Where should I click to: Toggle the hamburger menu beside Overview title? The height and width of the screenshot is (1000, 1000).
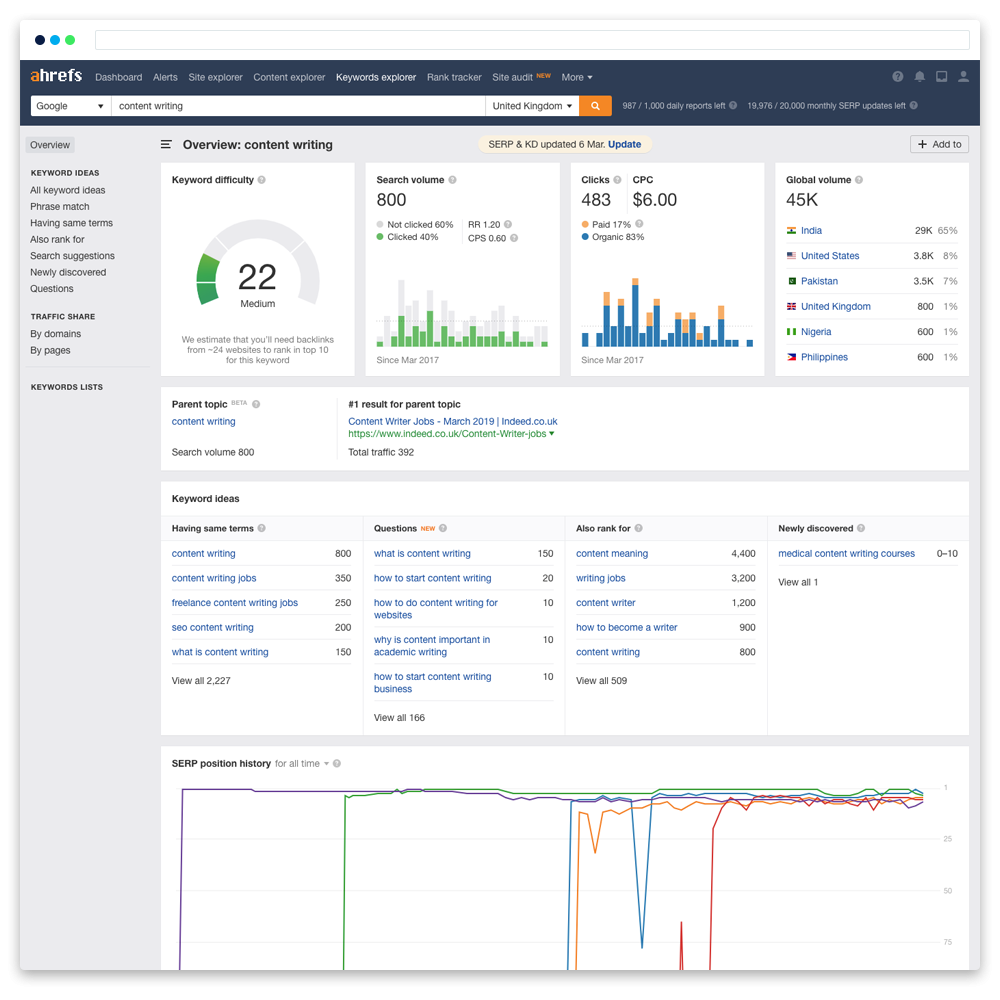(166, 145)
